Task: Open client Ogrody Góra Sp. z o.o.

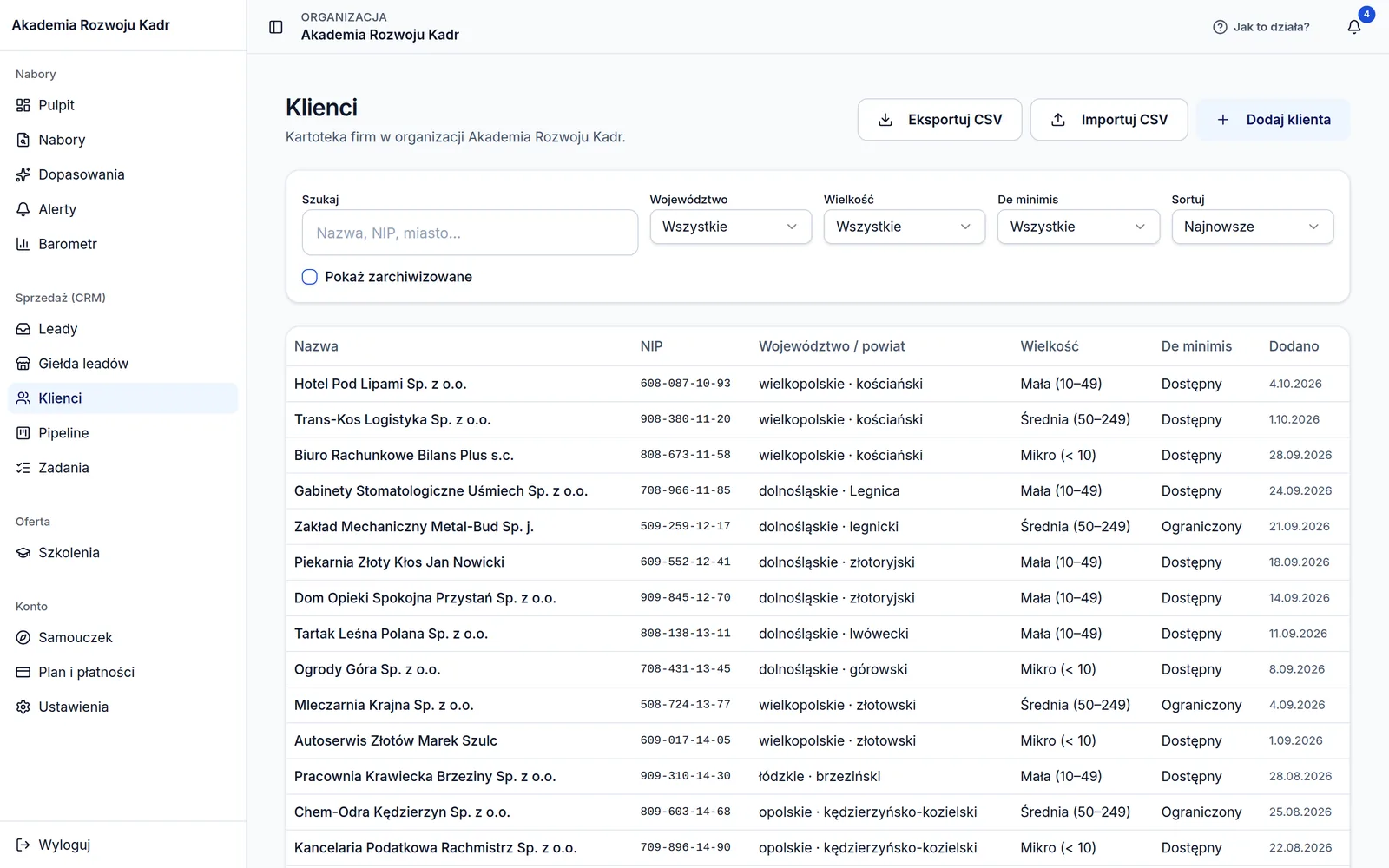Action: (x=367, y=669)
